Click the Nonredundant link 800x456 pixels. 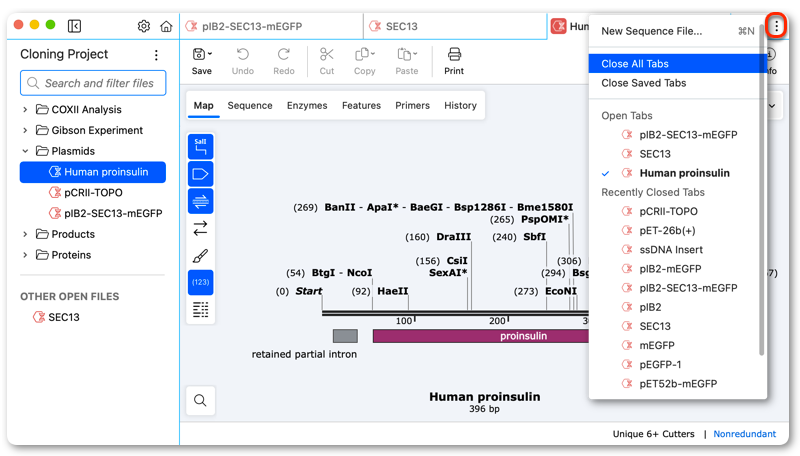[x=744, y=434]
